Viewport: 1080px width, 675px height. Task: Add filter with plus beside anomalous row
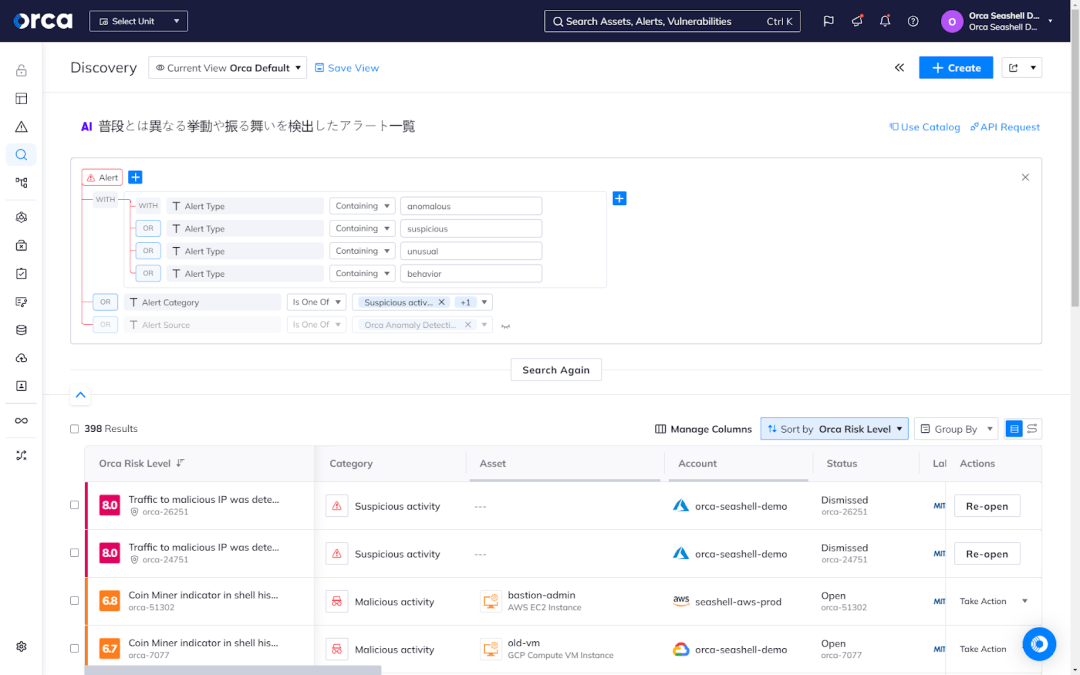pyautogui.click(x=619, y=198)
